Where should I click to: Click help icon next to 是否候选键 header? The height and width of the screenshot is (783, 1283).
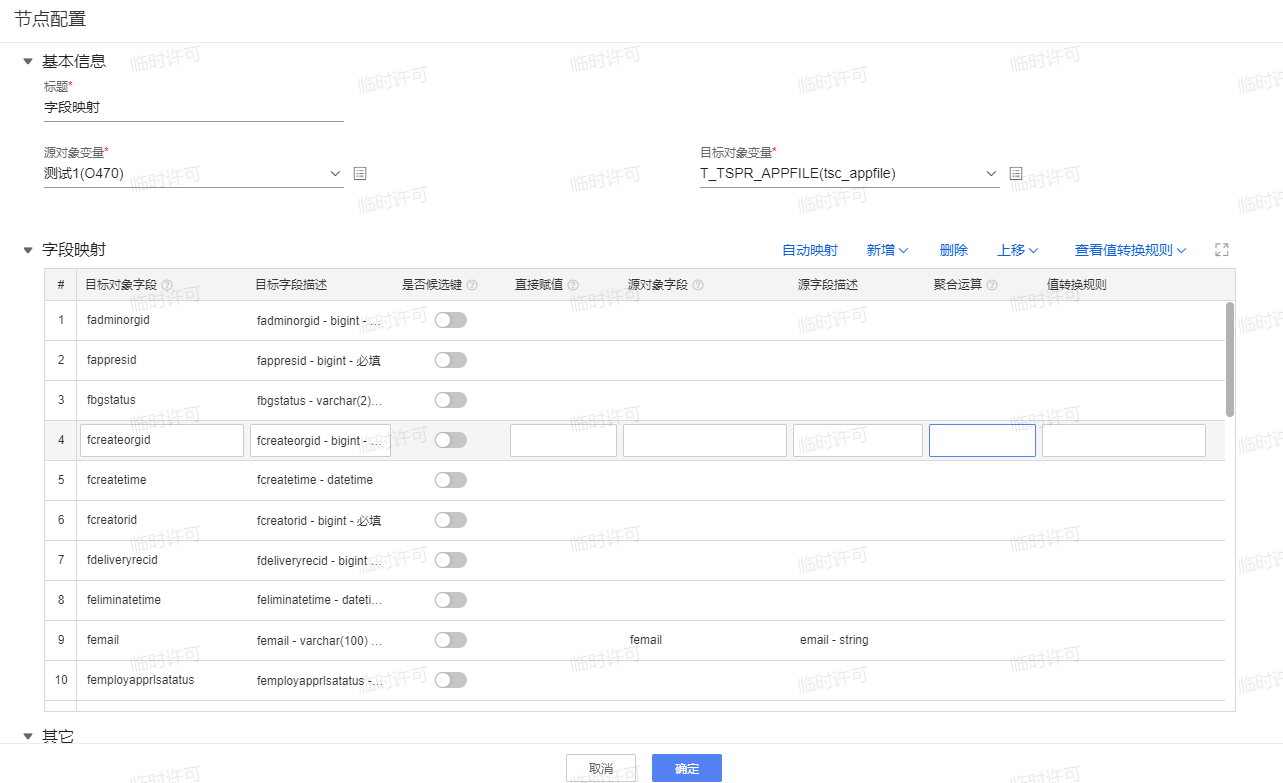[472, 285]
